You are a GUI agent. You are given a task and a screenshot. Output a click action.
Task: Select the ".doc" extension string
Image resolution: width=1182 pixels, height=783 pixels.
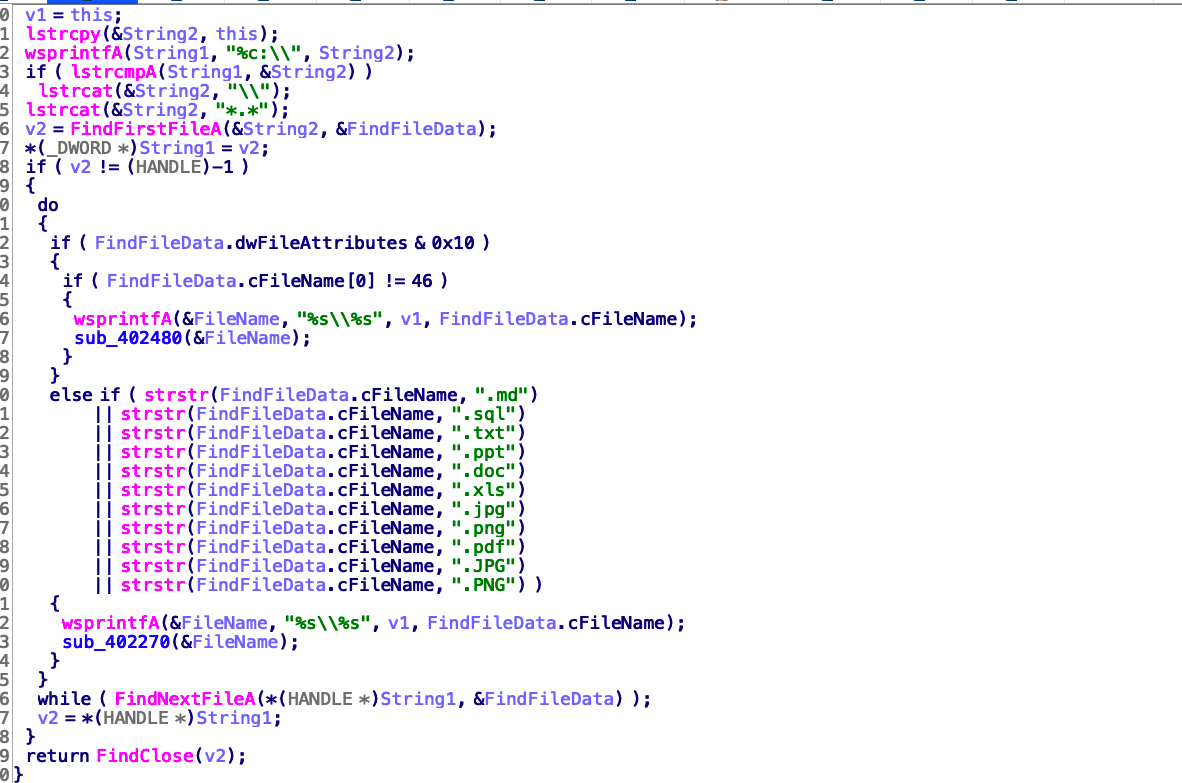click(483, 471)
